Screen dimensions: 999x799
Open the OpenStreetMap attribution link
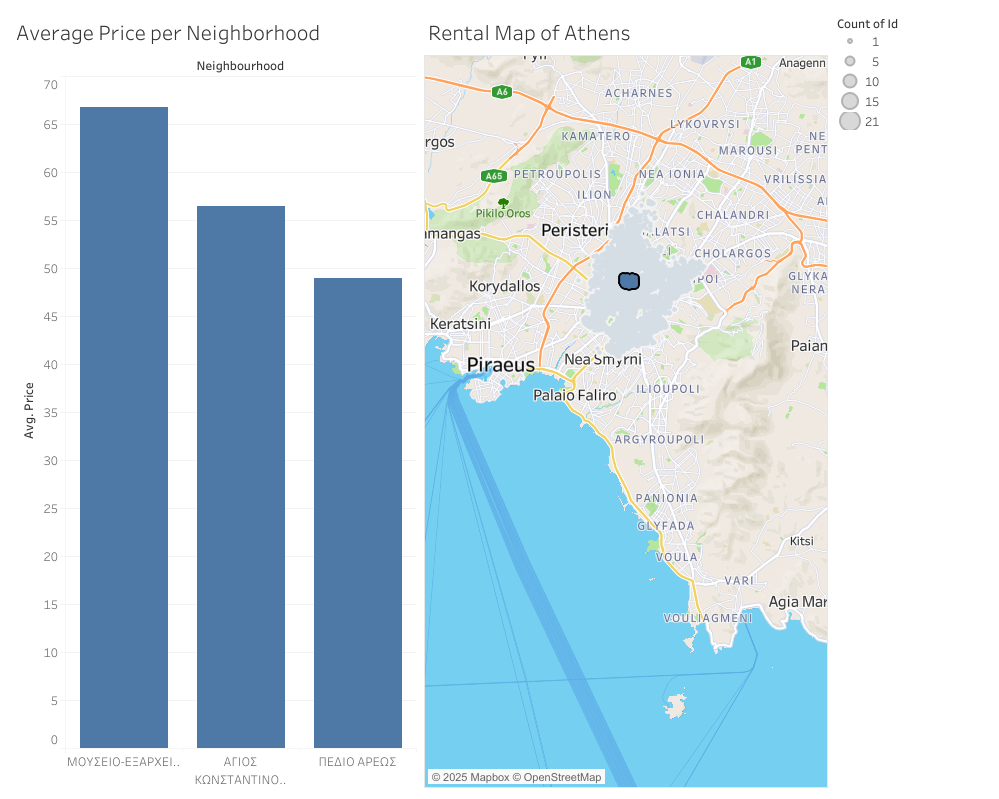pyautogui.click(x=557, y=777)
